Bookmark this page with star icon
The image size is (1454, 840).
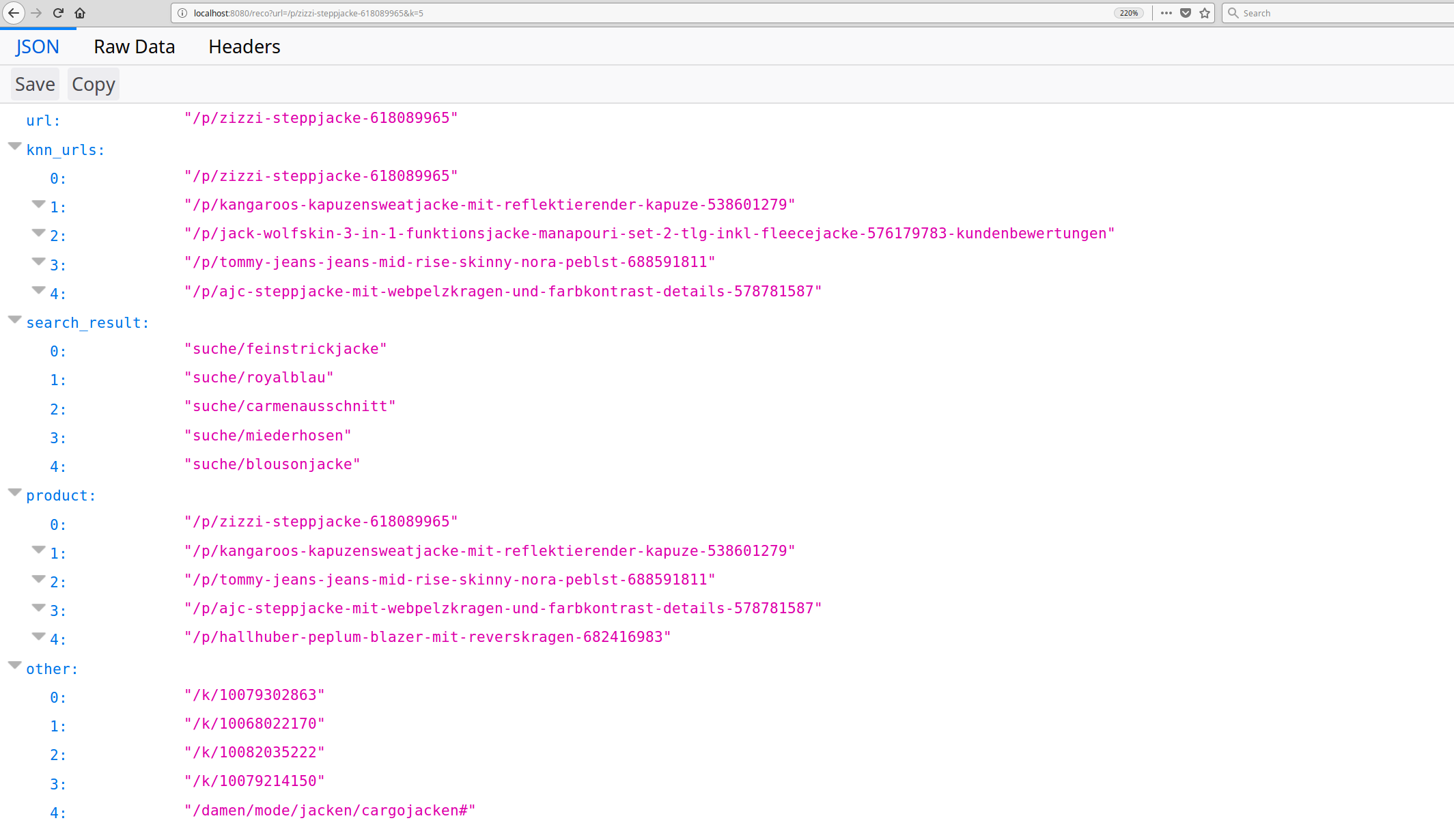click(1205, 13)
